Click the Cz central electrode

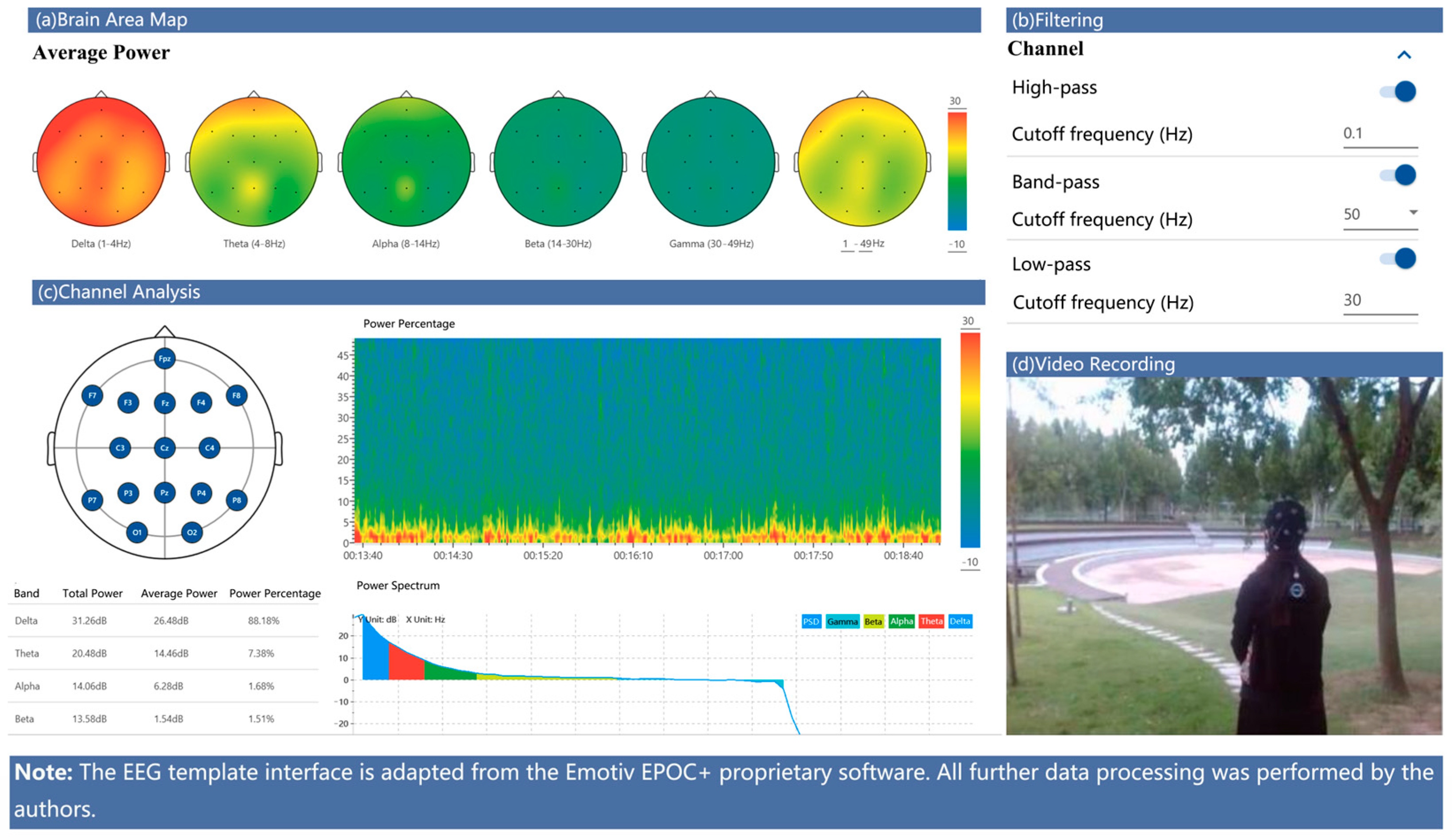tap(165, 448)
